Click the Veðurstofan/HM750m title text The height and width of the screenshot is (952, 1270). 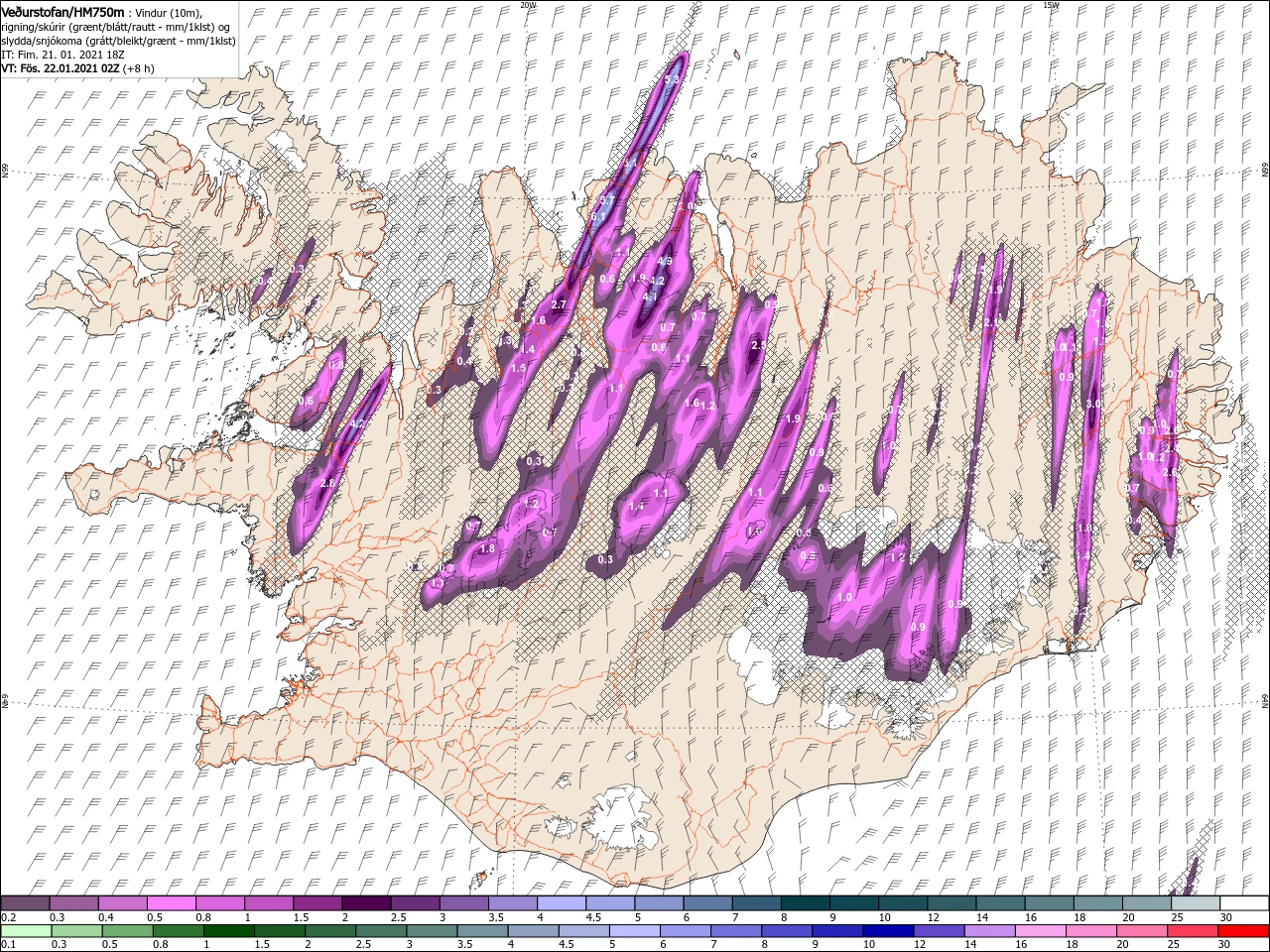coord(63,12)
